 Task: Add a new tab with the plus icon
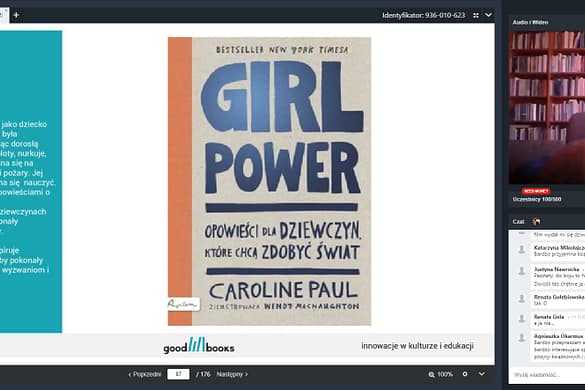coord(16,15)
